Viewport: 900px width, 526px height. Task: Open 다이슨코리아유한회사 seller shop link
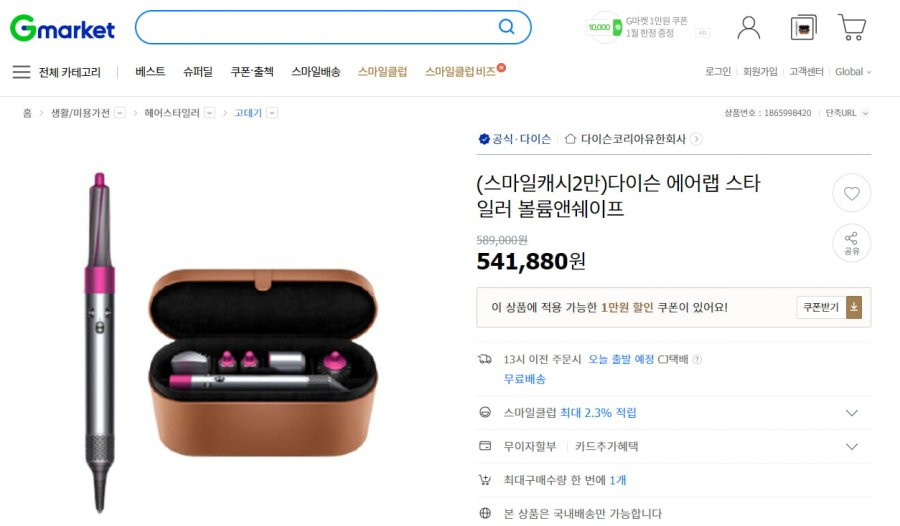633,139
